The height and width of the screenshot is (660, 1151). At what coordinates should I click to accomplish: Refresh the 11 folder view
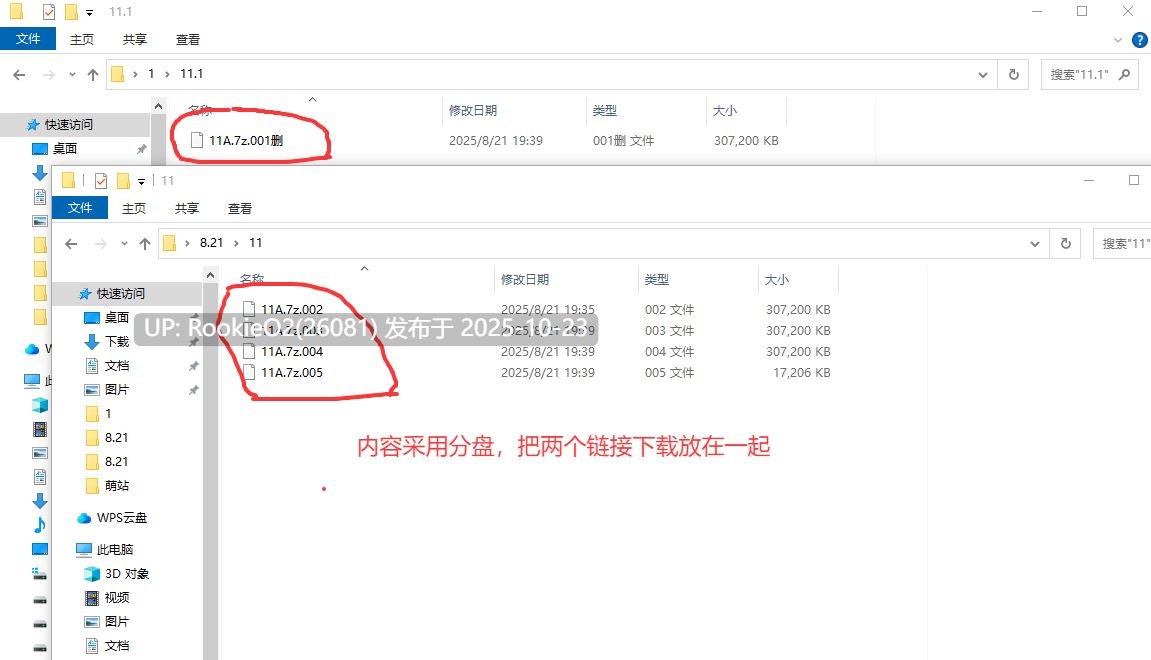pos(1066,243)
